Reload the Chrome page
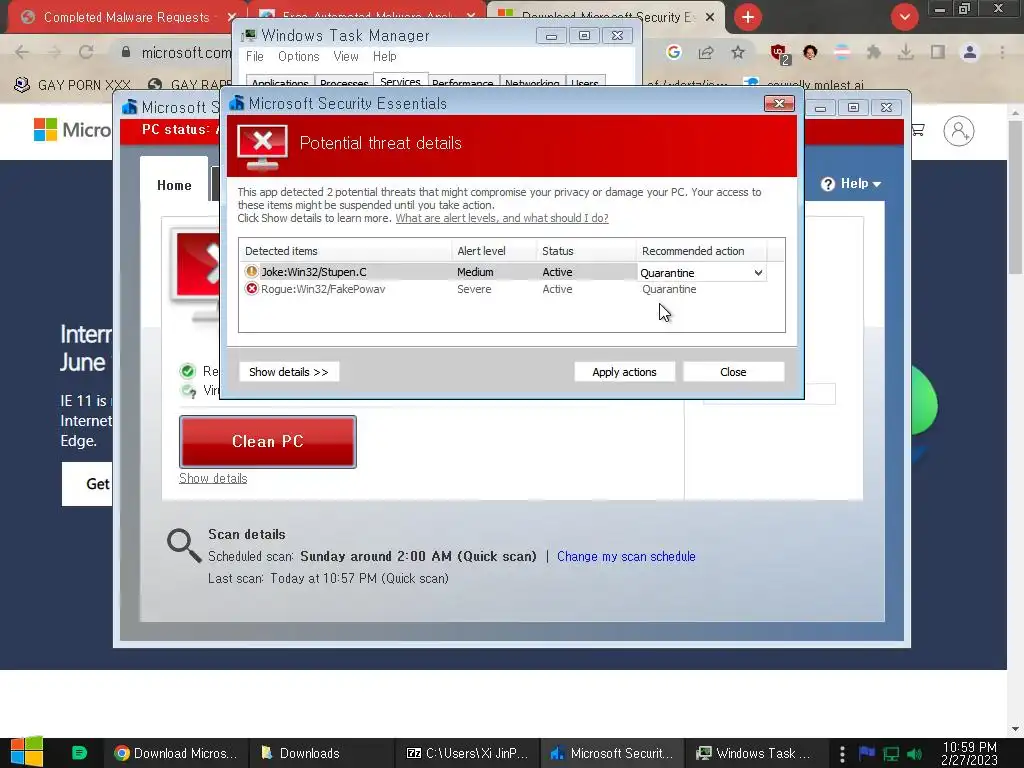Image resolution: width=1024 pixels, height=768 pixels. (86, 52)
